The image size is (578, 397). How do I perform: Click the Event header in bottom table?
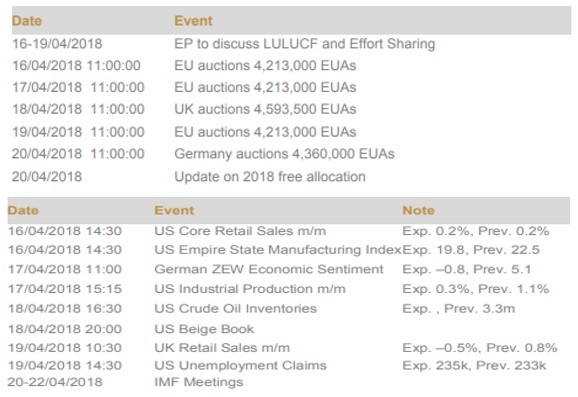coord(174,210)
